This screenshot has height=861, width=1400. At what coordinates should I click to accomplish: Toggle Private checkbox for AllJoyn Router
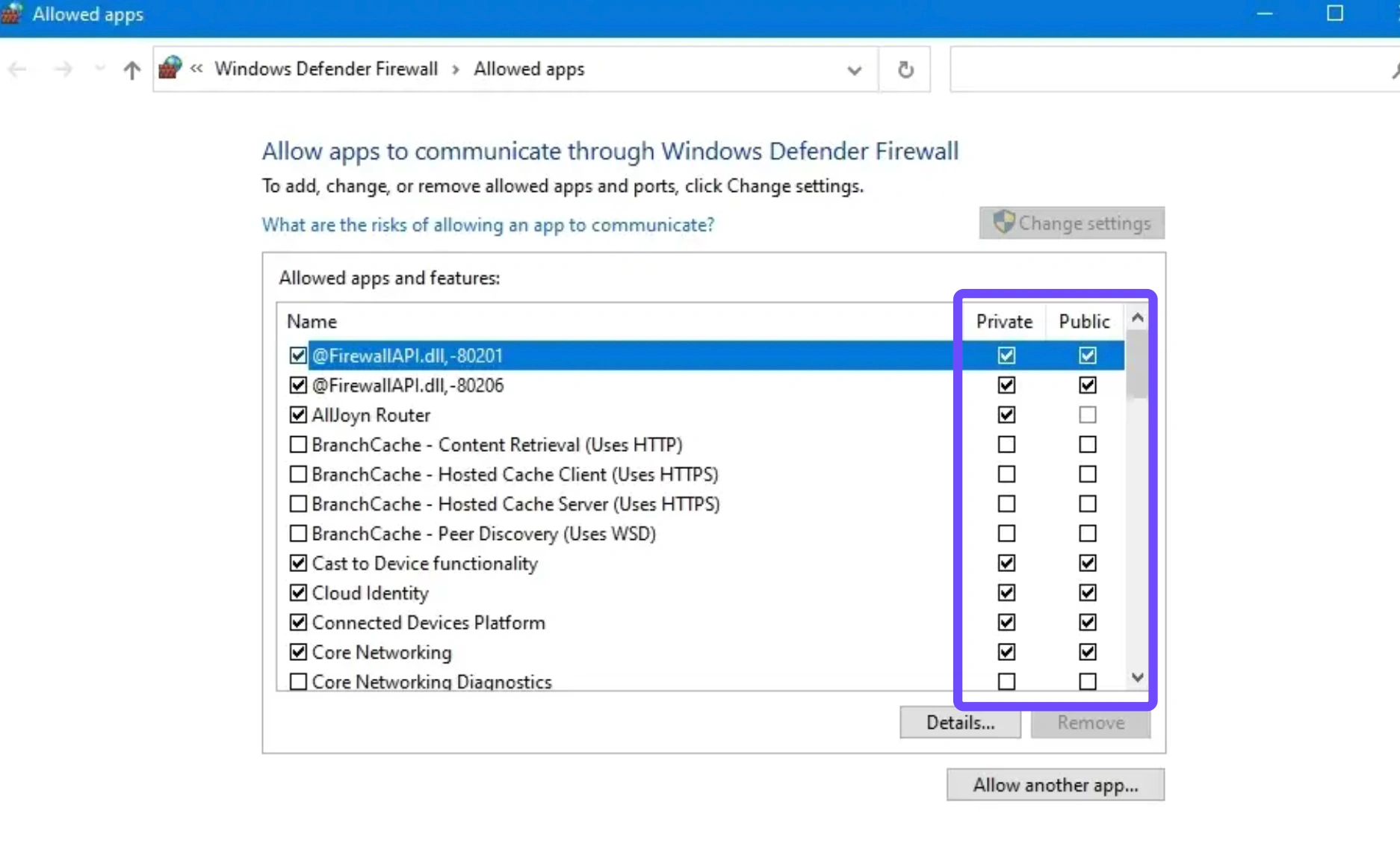click(x=1006, y=414)
